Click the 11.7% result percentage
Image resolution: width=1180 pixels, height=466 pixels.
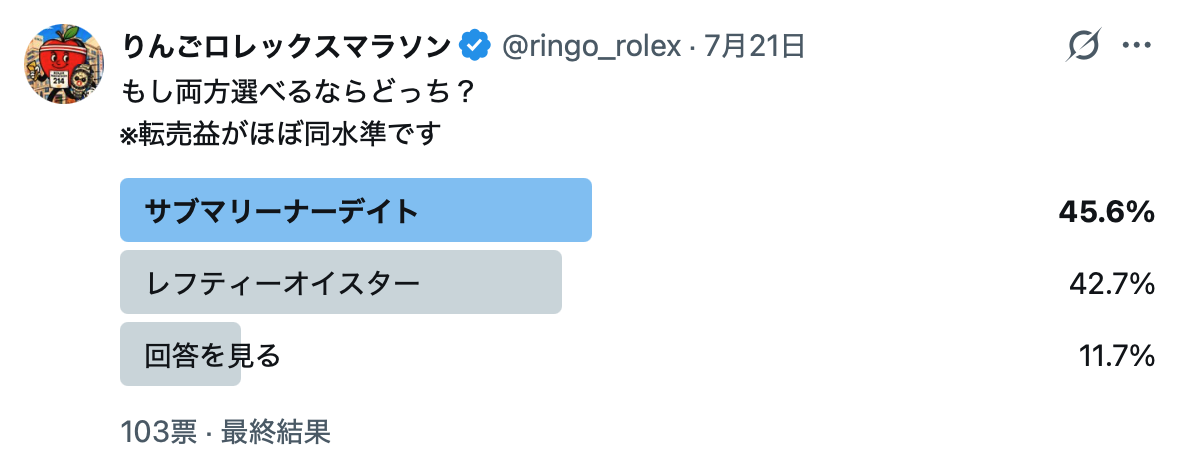tap(1117, 355)
